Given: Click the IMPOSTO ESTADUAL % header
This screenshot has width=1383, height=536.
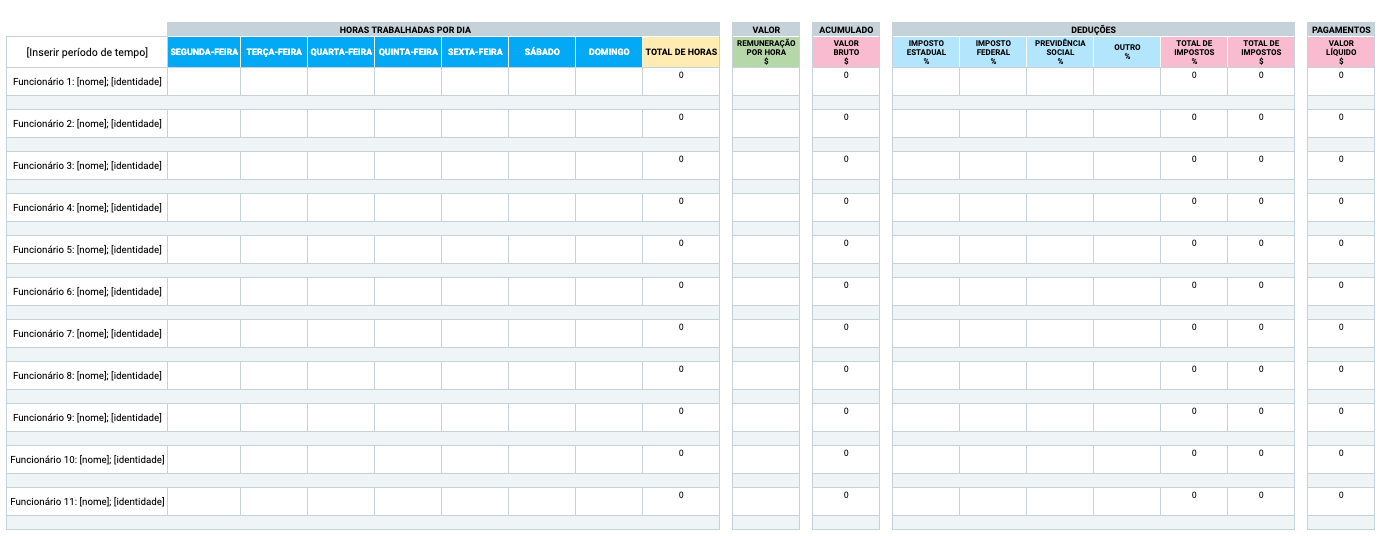Looking at the screenshot, I should (926, 52).
